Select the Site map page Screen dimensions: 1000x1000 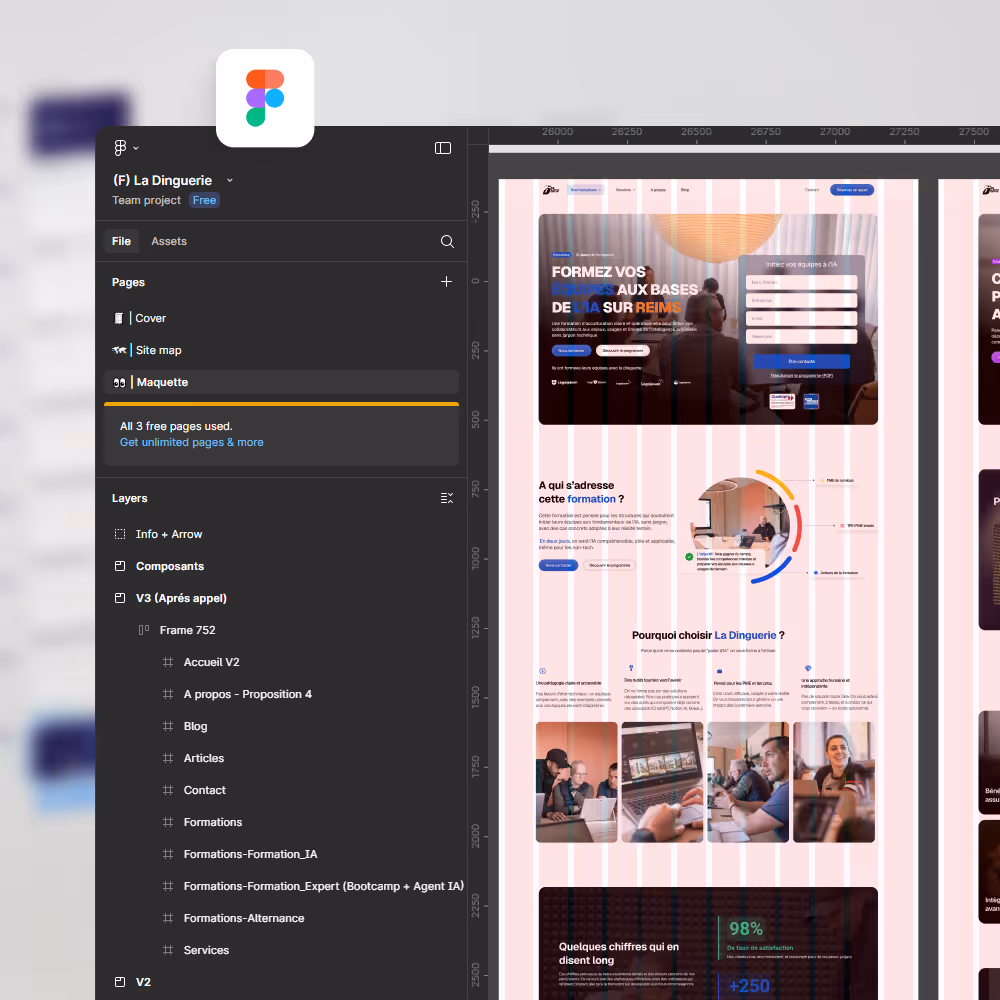pos(281,350)
